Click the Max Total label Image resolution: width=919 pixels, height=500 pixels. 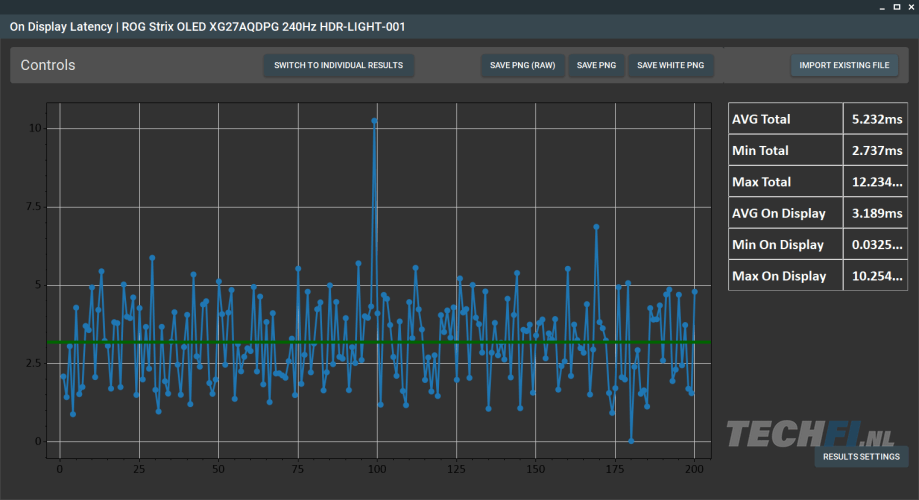click(x=761, y=182)
